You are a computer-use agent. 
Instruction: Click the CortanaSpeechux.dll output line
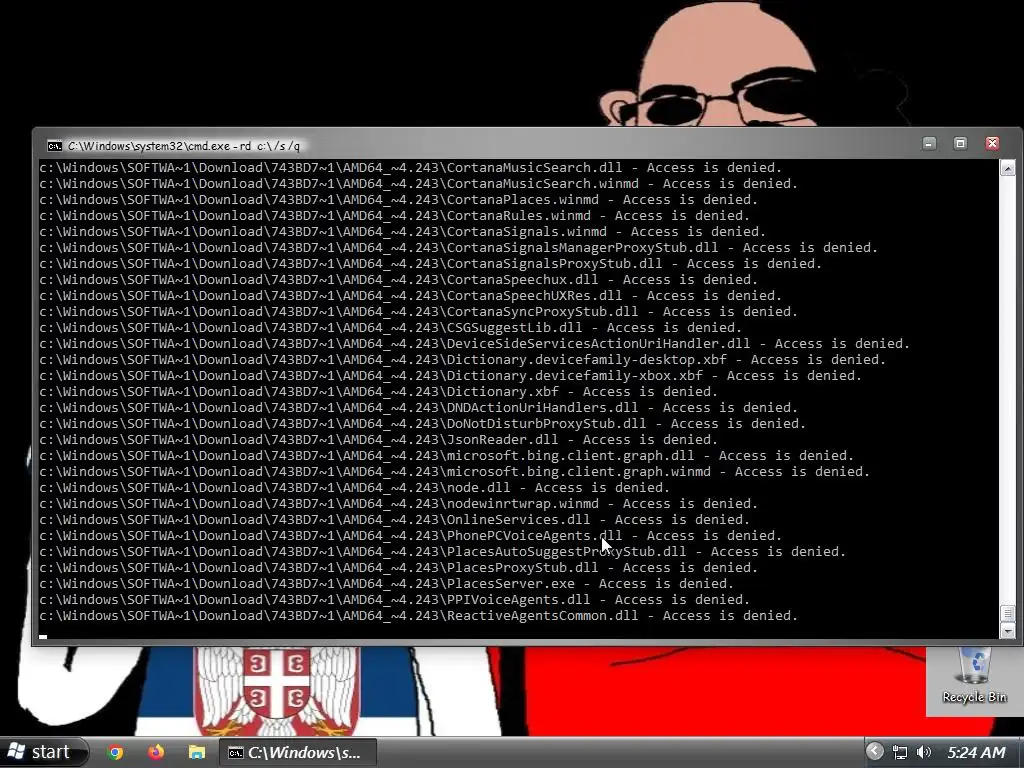coord(398,280)
